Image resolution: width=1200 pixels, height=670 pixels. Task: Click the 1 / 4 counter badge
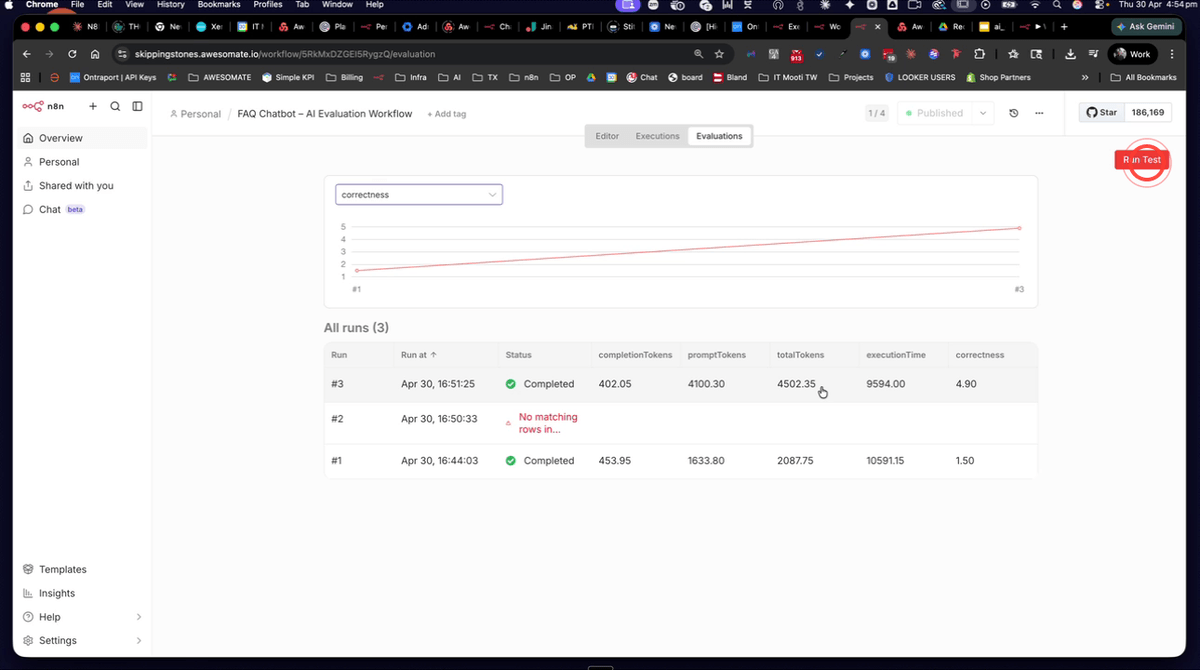pos(877,113)
